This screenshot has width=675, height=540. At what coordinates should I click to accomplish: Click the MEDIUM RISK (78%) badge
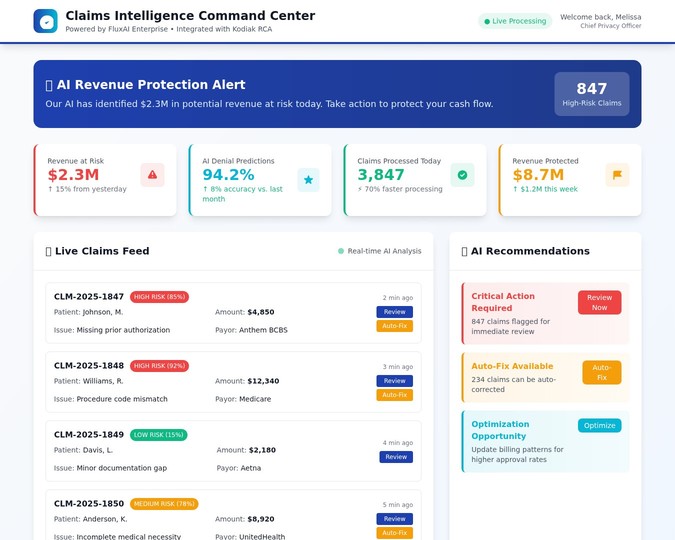pyautogui.click(x=164, y=504)
